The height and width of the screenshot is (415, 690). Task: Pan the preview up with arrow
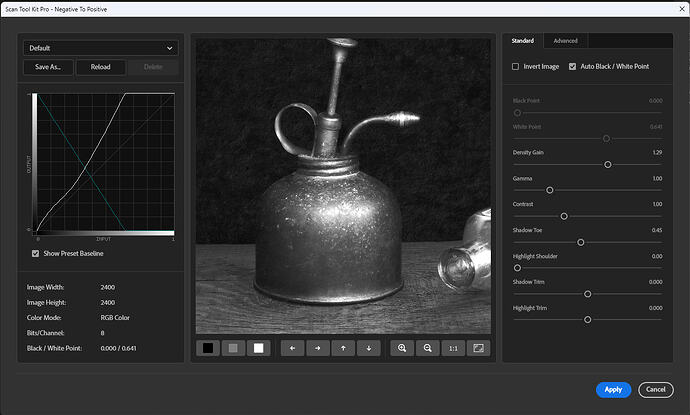pos(343,348)
